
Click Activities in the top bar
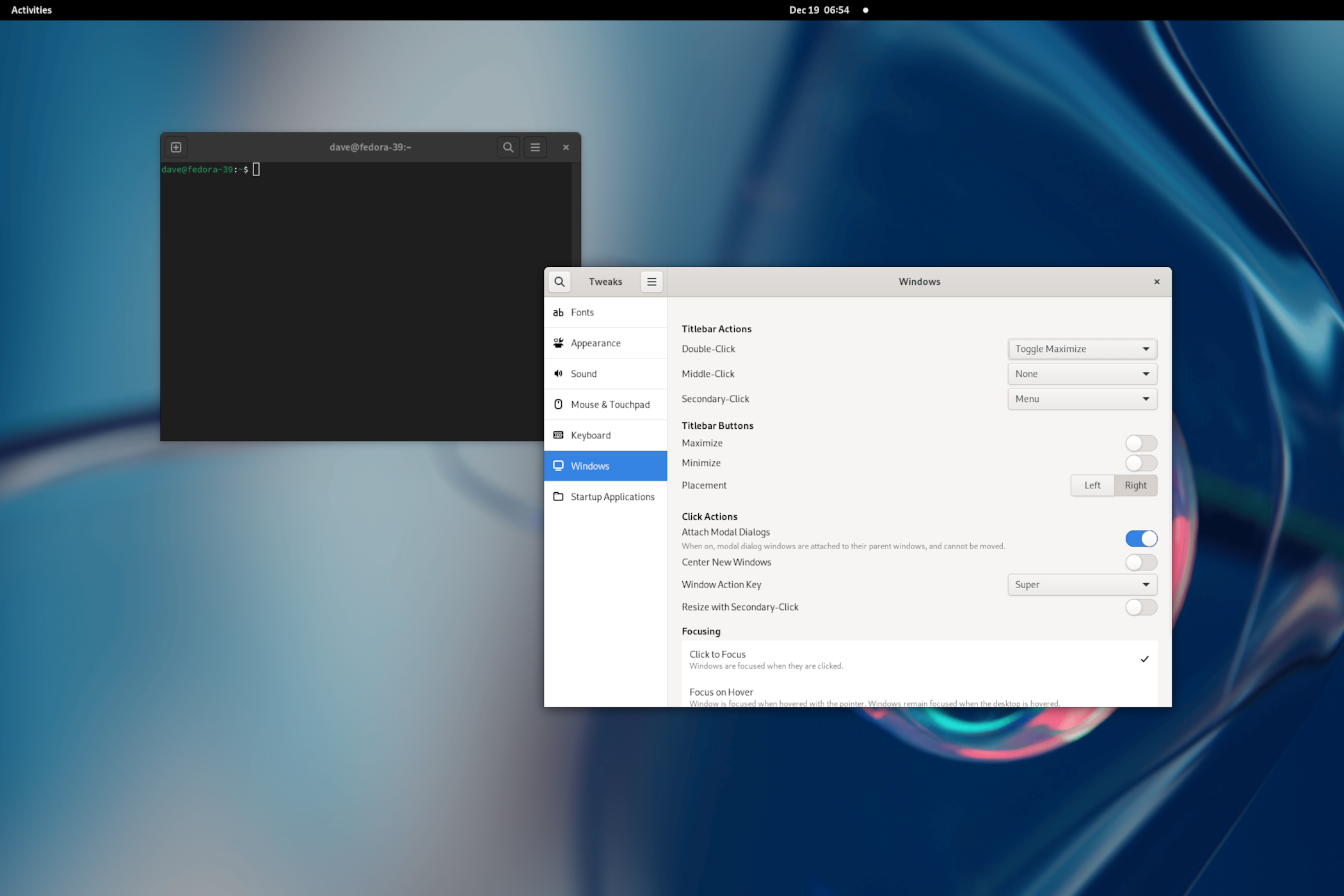point(31,10)
